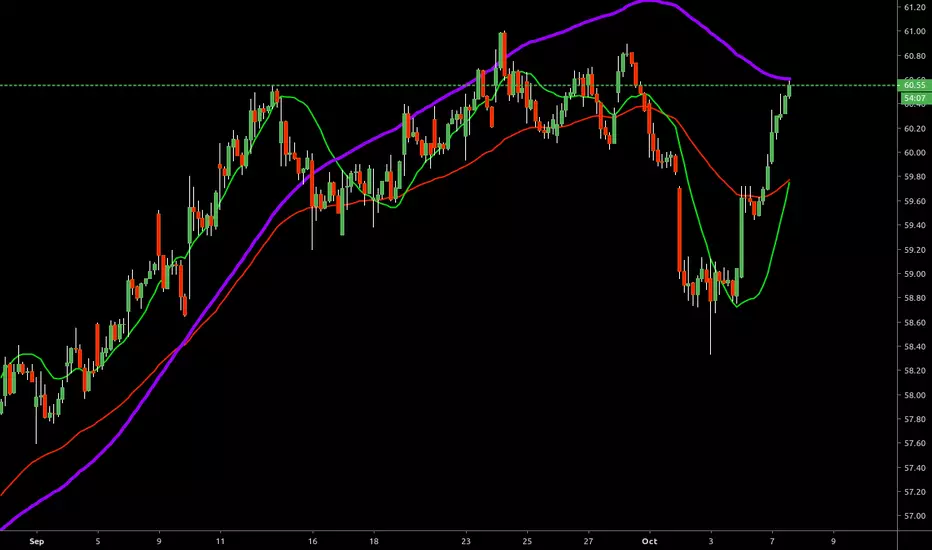
Task: Click the 58.00 price axis label
Action: (914, 395)
